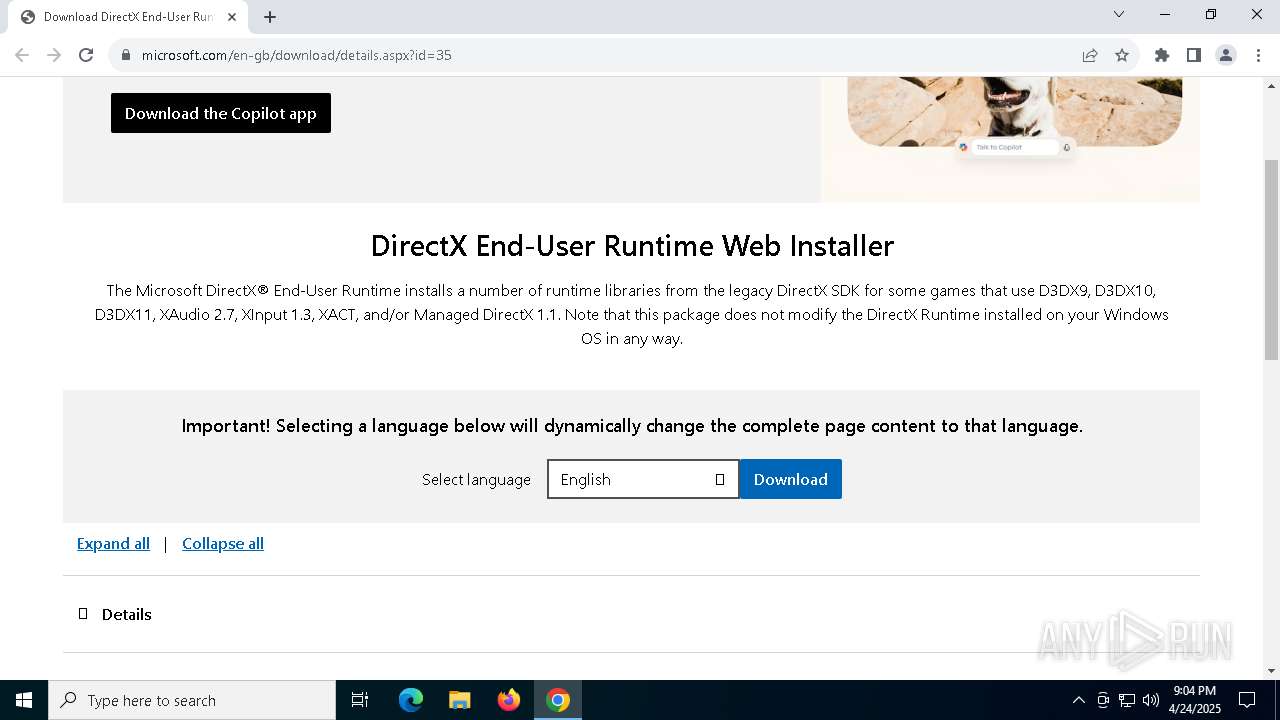Screen dimensions: 1280x720
Task: Launch Firefox from the taskbar
Action: [509, 700]
